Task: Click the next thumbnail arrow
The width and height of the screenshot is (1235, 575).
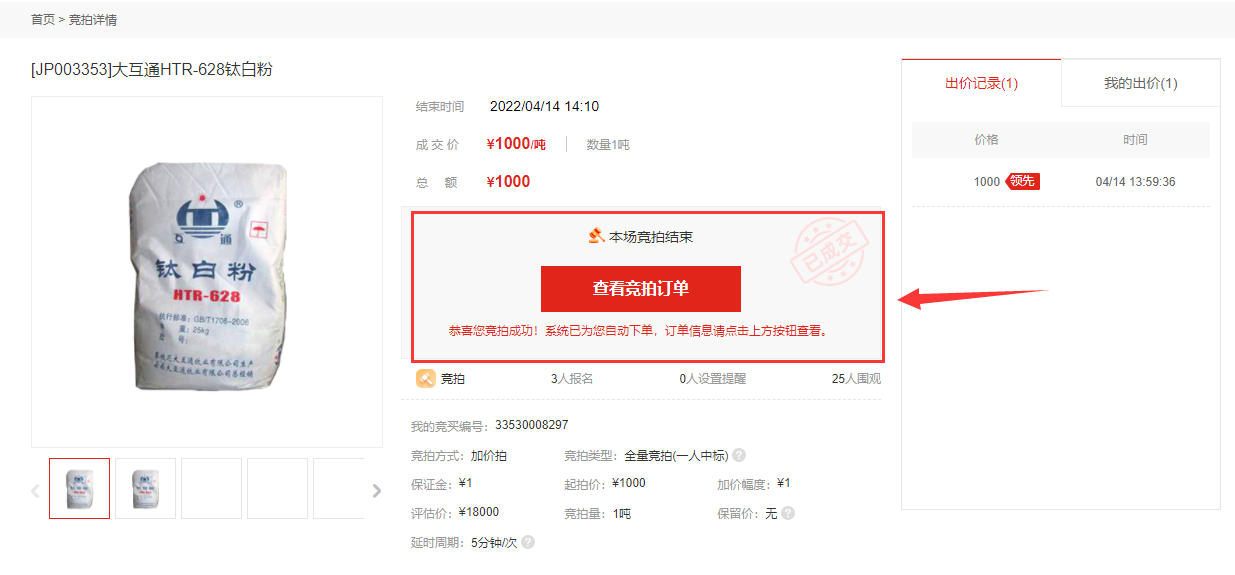Action: click(x=376, y=490)
